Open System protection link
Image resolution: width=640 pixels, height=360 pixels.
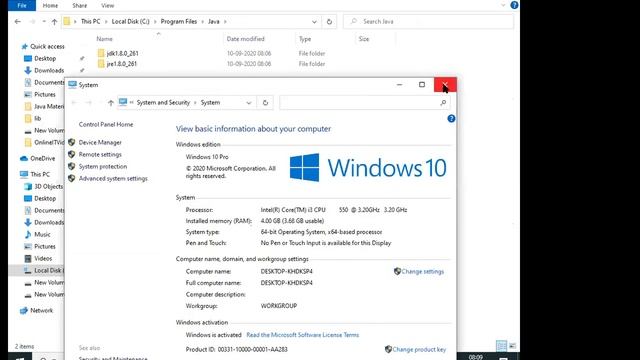coord(103,167)
